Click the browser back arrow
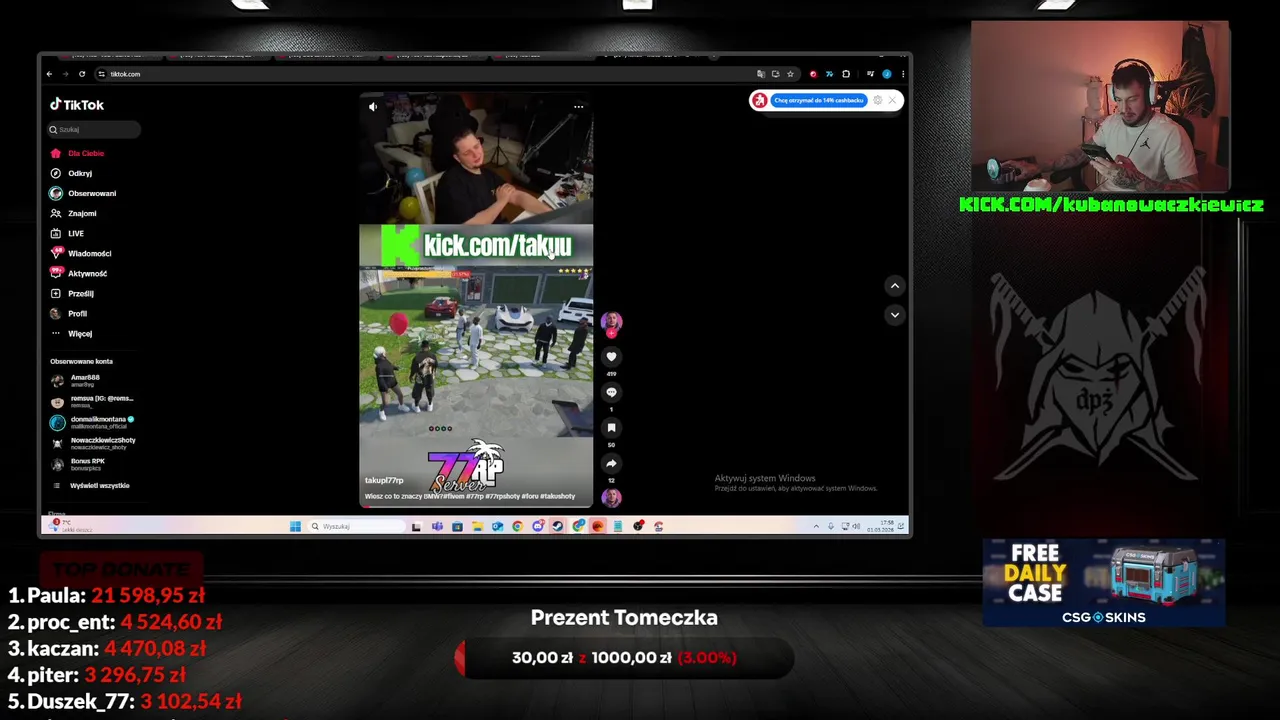 (x=49, y=74)
